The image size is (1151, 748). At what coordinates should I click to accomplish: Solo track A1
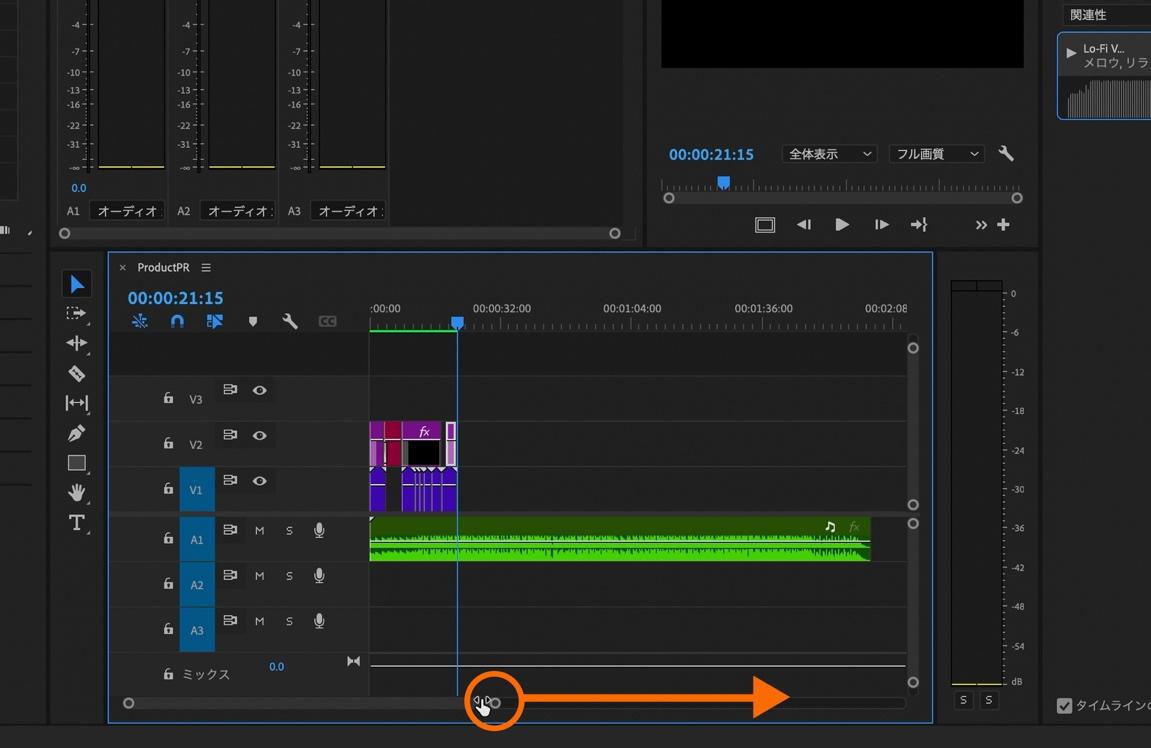[x=289, y=531]
